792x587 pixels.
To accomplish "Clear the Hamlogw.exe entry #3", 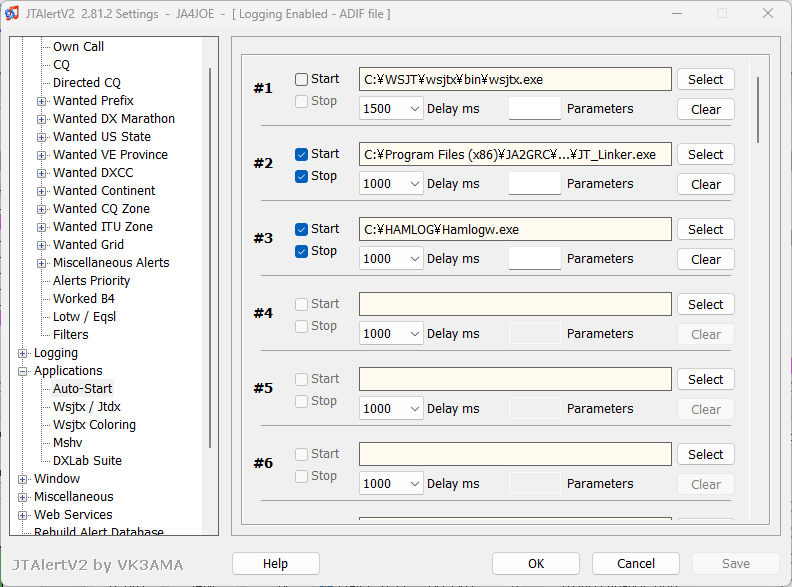I will tap(705, 260).
